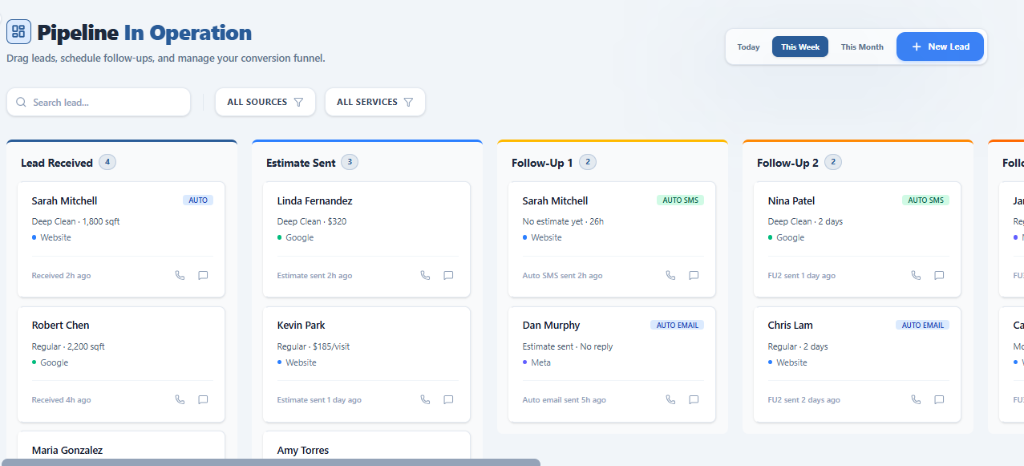
Task: Open the Nina Patel lead card
Action: tap(857, 240)
